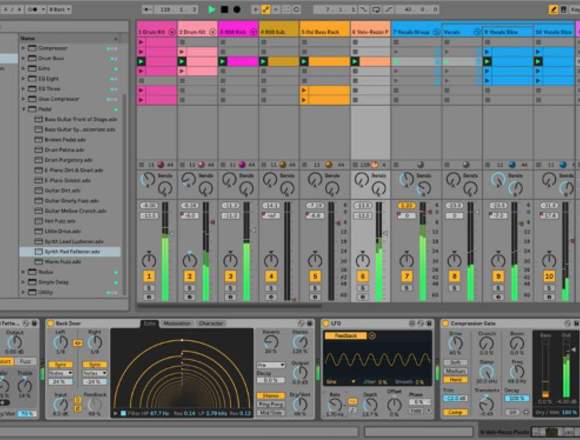This screenshot has width=580, height=440.
Task: Toggle Back Door device on/off switch
Action: pos(51,323)
